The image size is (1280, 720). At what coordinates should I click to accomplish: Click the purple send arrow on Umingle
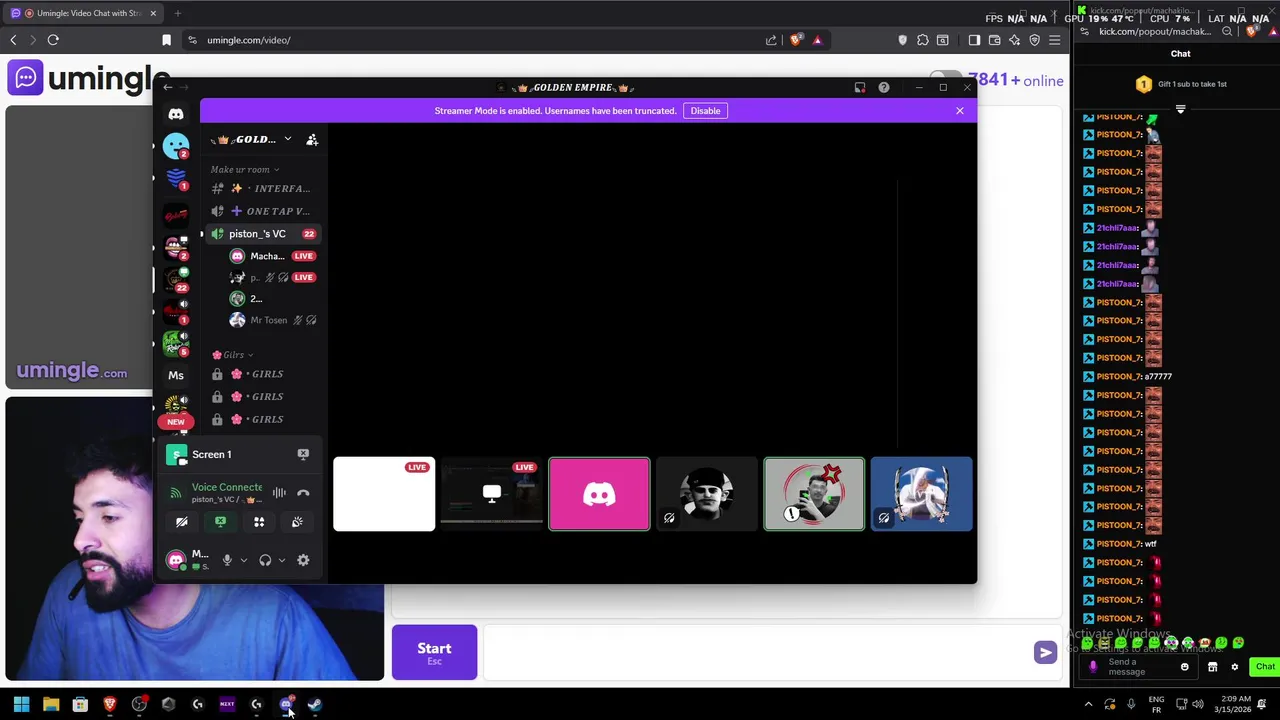(x=1045, y=652)
